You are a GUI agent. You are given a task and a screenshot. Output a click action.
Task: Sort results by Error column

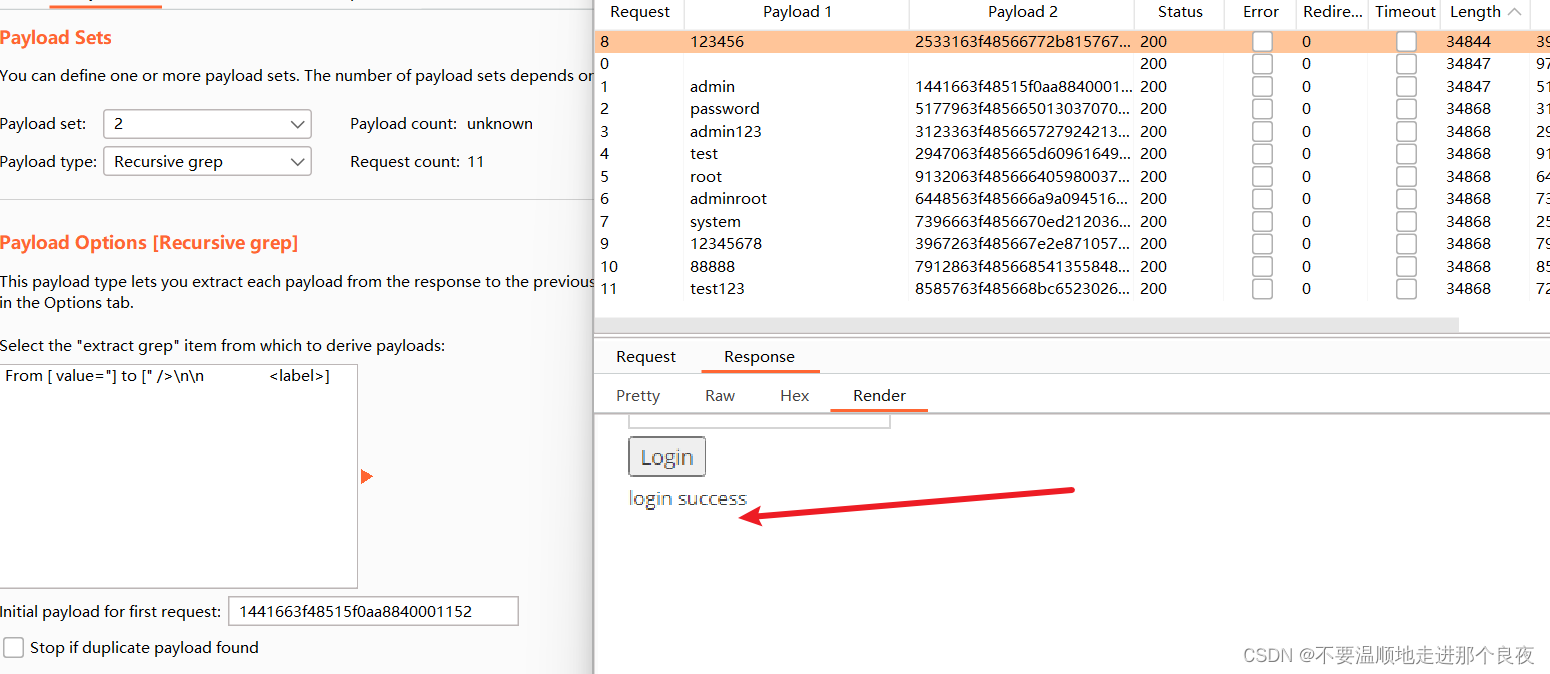[1261, 12]
